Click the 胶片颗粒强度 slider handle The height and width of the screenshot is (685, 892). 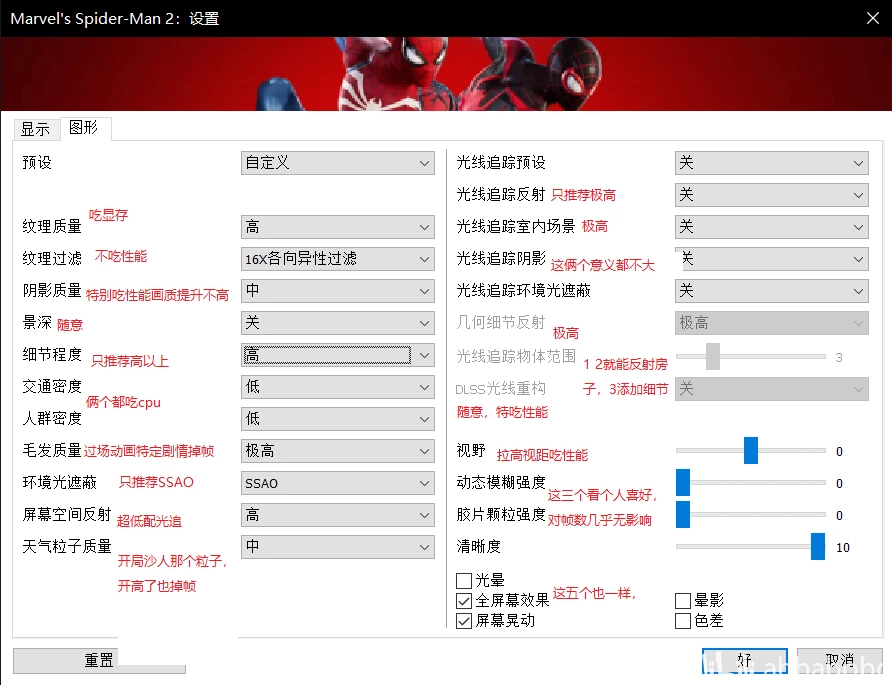(683, 514)
